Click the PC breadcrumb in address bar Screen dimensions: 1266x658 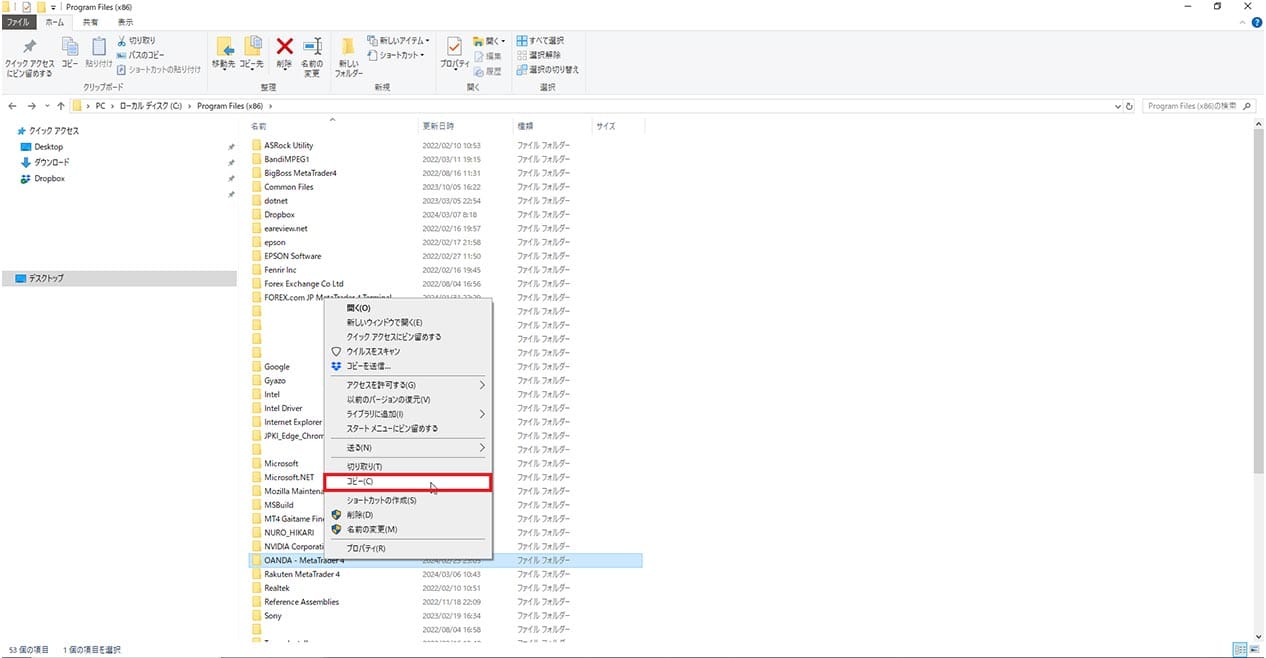[x=101, y=105]
